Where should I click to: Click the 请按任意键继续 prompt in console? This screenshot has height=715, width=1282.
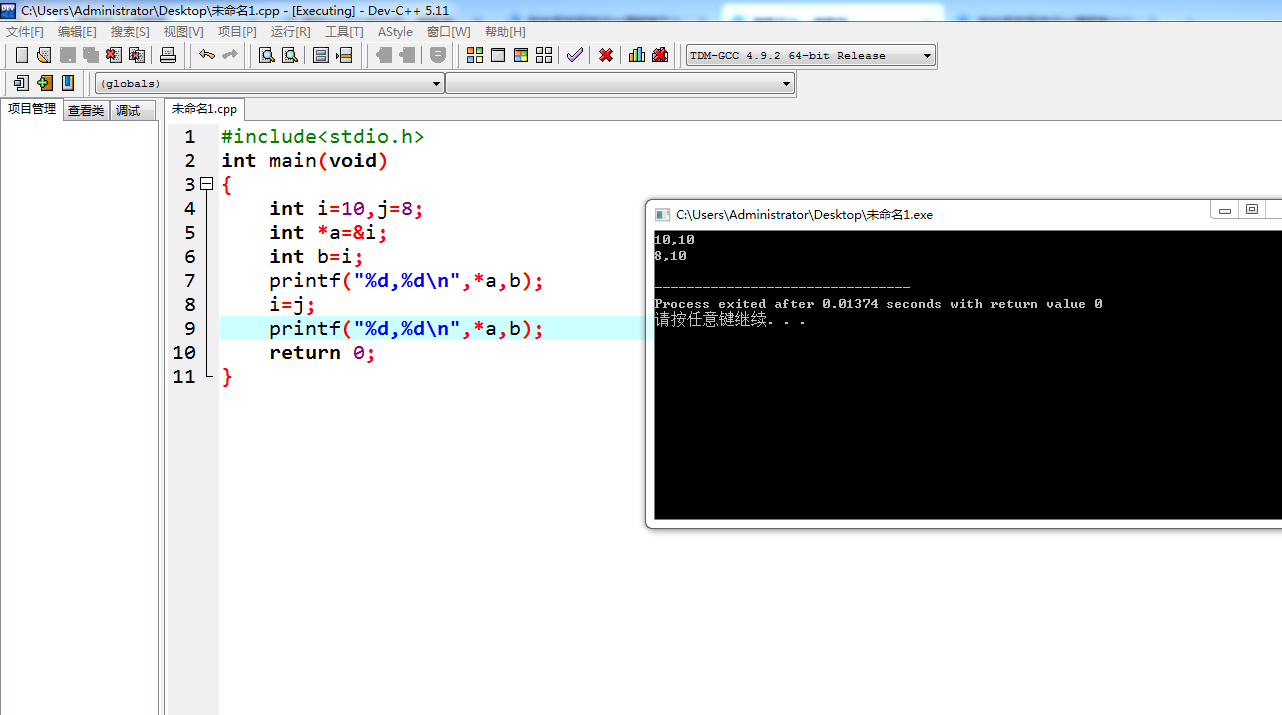(x=730, y=320)
